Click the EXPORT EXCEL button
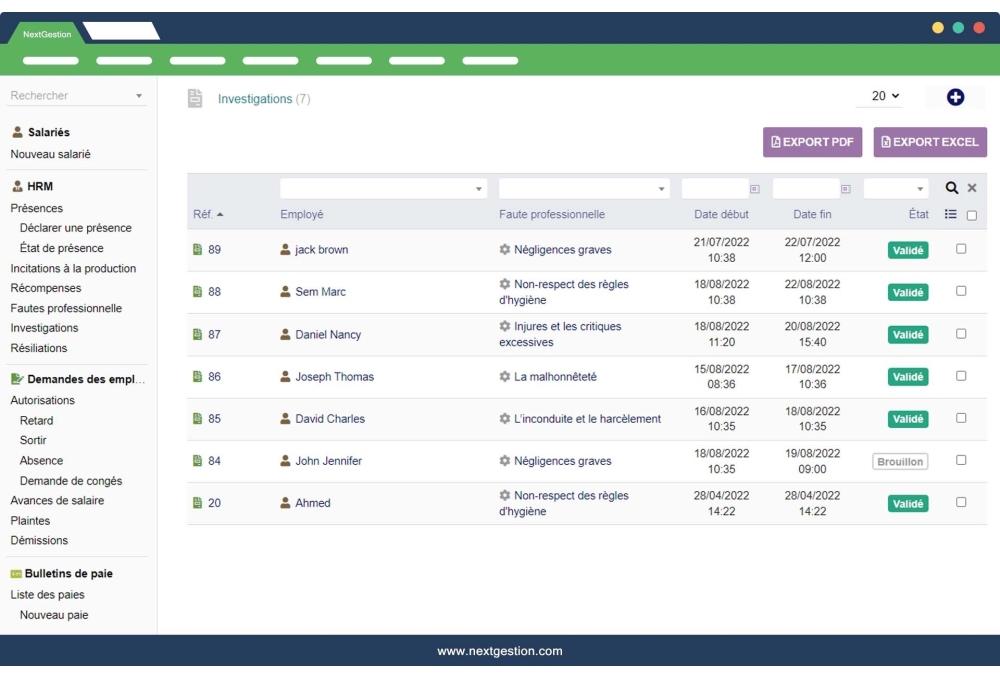Image resolution: width=1000 pixels, height=679 pixels. pos(929,142)
